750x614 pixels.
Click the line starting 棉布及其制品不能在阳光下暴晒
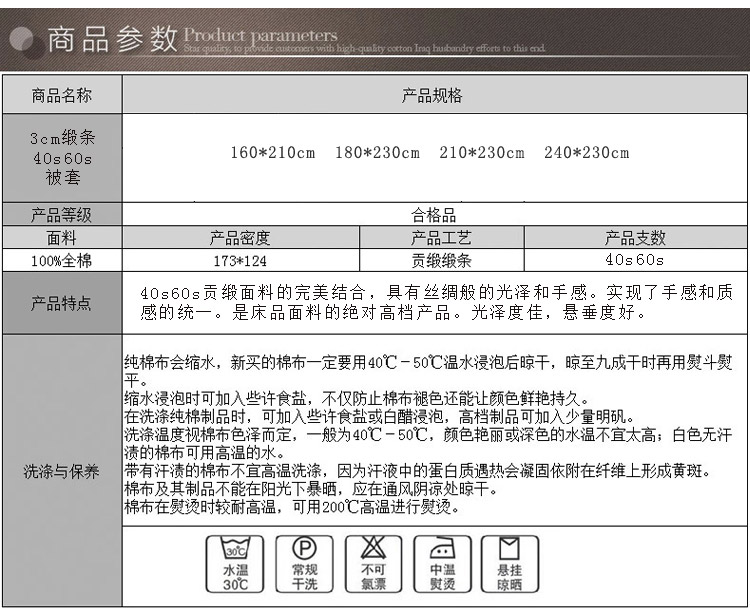312,489
